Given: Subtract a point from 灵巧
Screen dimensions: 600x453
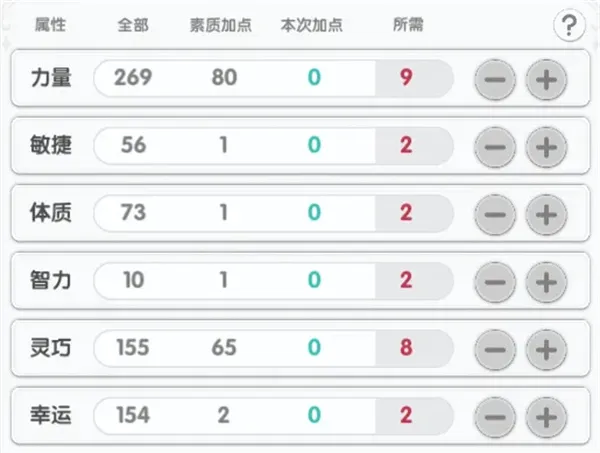Looking at the screenshot, I should pyautogui.click(x=494, y=349).
